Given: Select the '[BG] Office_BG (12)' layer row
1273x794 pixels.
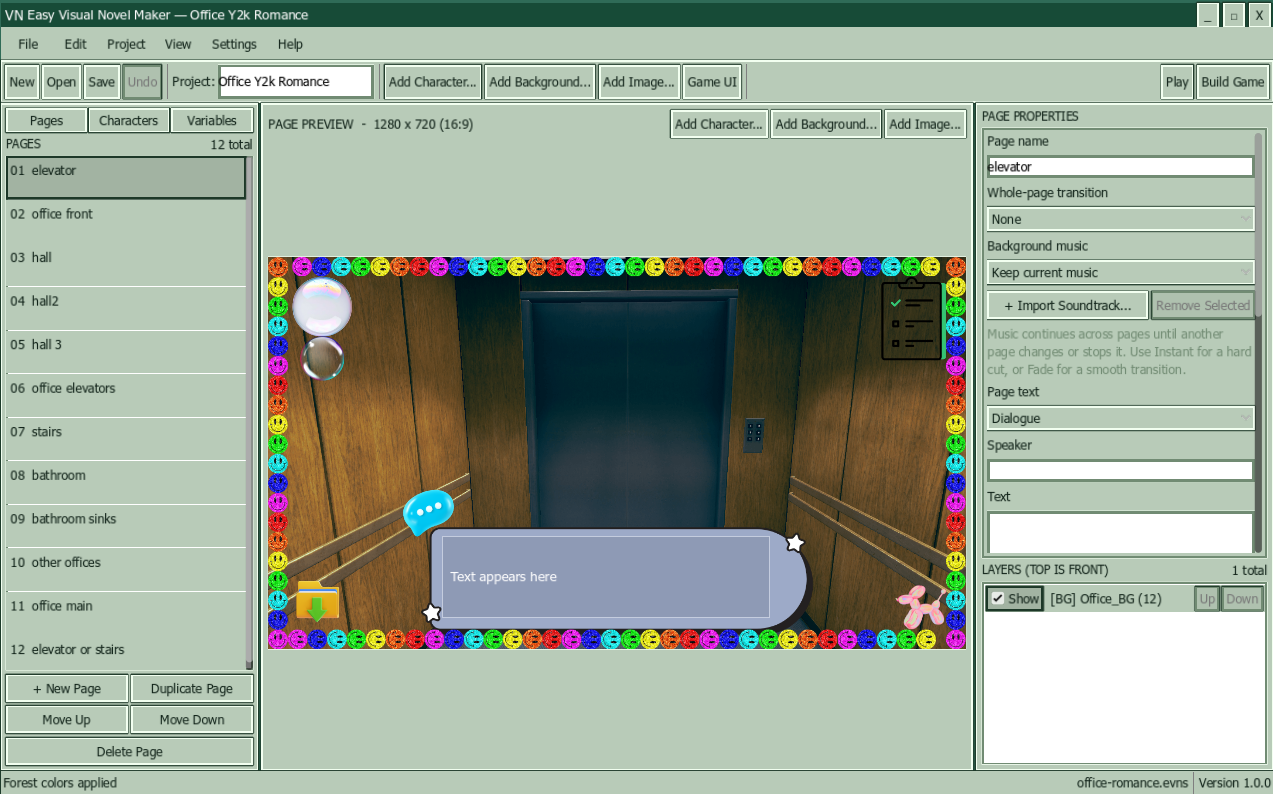Looking at the screenshot, I should 1124,599.
